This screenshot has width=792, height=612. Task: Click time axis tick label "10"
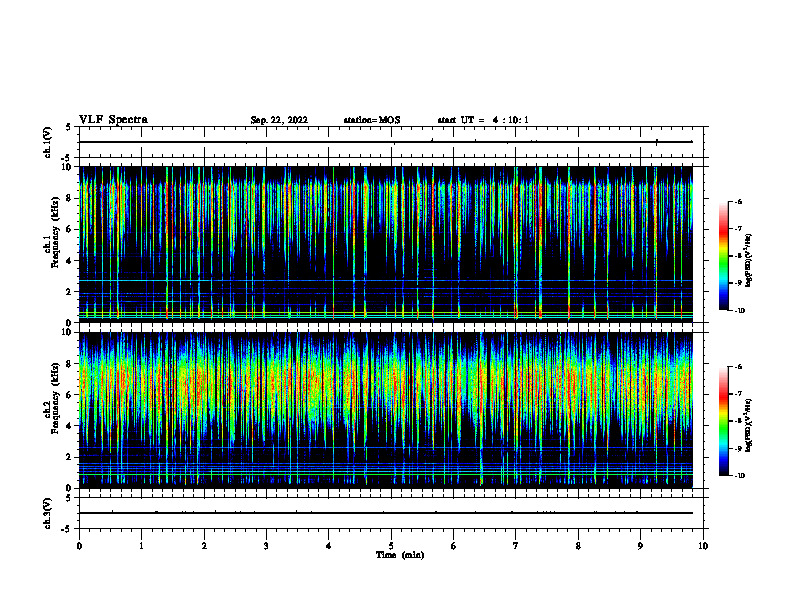pyautogui.click(x=703, y=546)
